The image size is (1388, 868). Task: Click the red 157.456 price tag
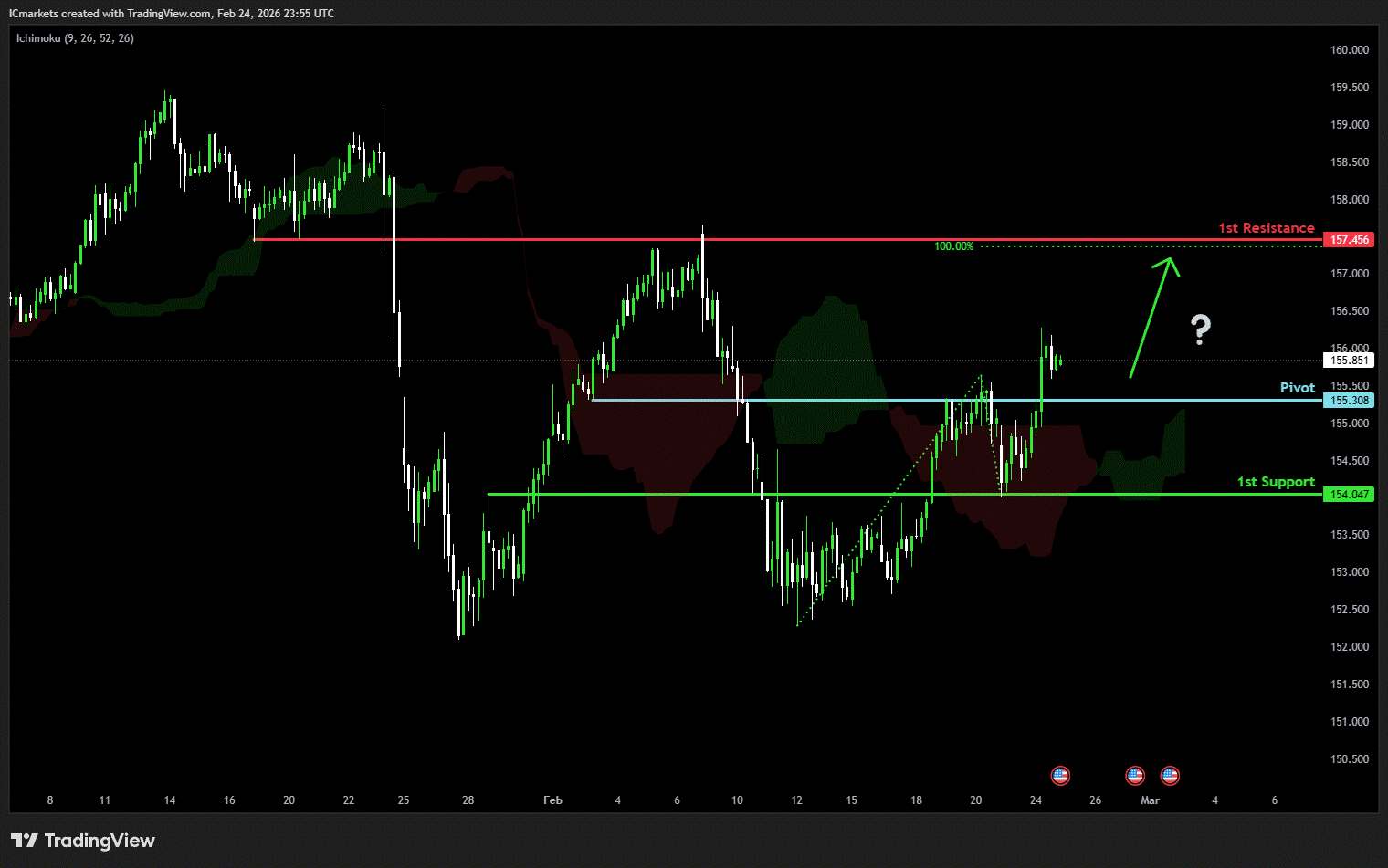tap(1348, 240)
